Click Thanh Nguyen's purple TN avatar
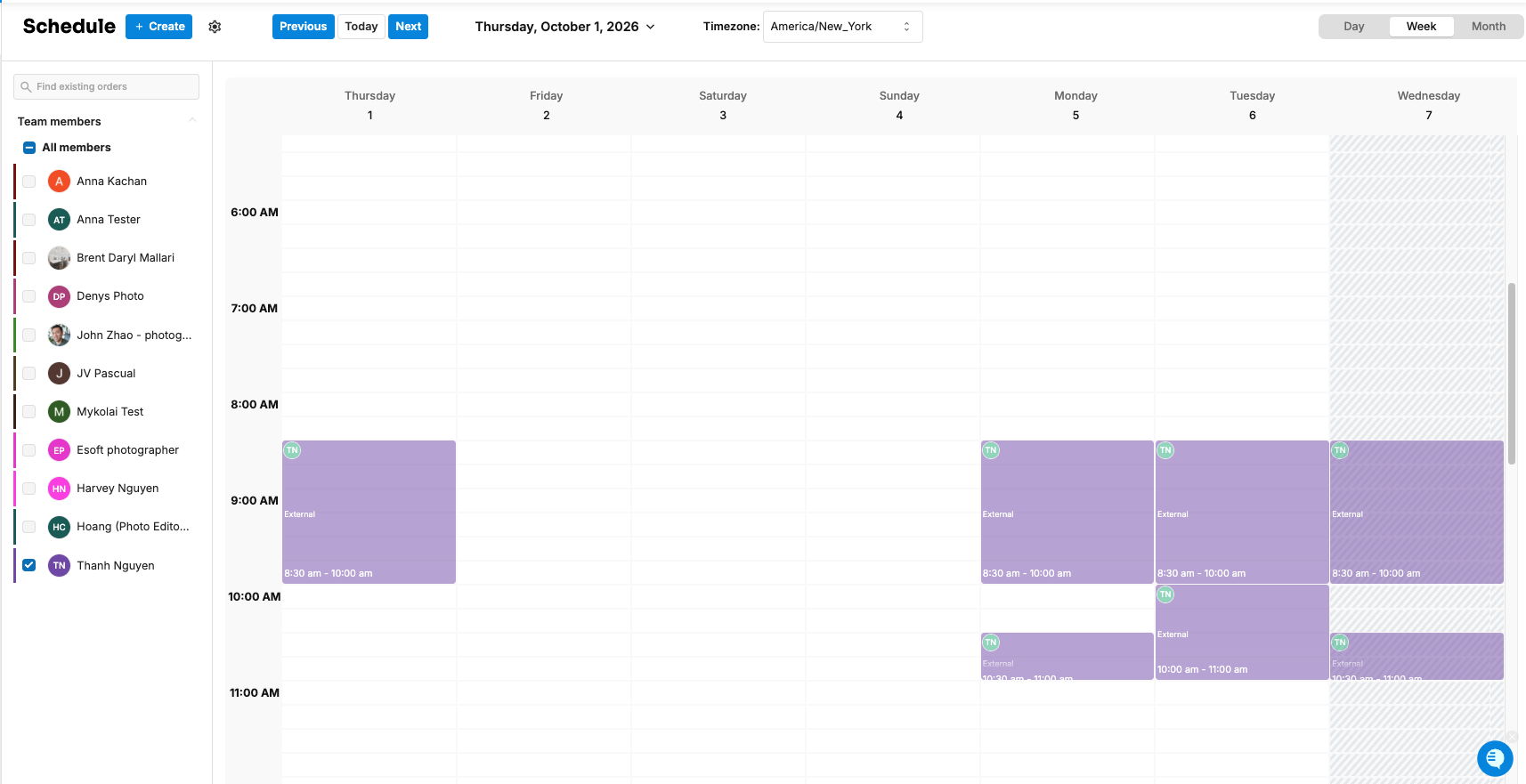Image resolution: width=1526 pixels, height=784 pixels. [x=59, y=565]
